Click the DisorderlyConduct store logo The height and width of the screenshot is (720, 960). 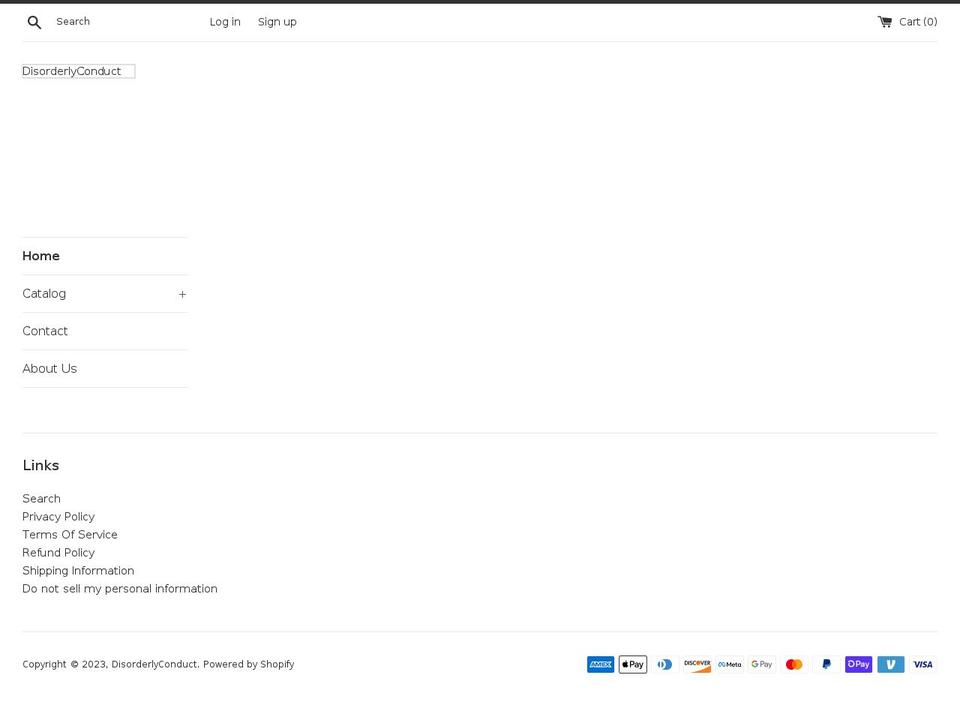(x=78, y=71)
